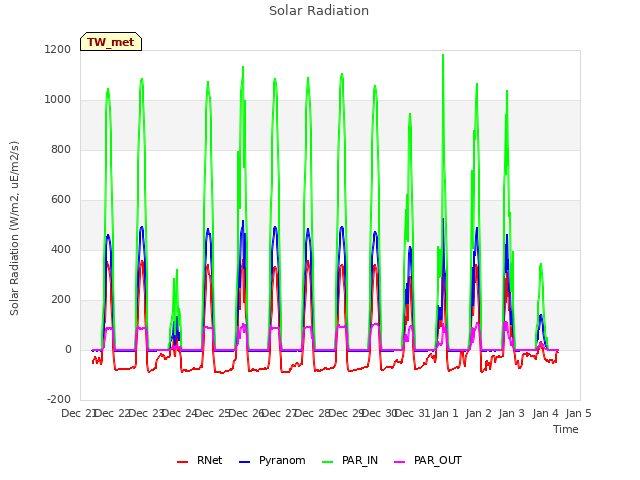This screenshot has height=480, width=640.
Task: Click the 0 y-axis tick label
Action: point(68,350)
